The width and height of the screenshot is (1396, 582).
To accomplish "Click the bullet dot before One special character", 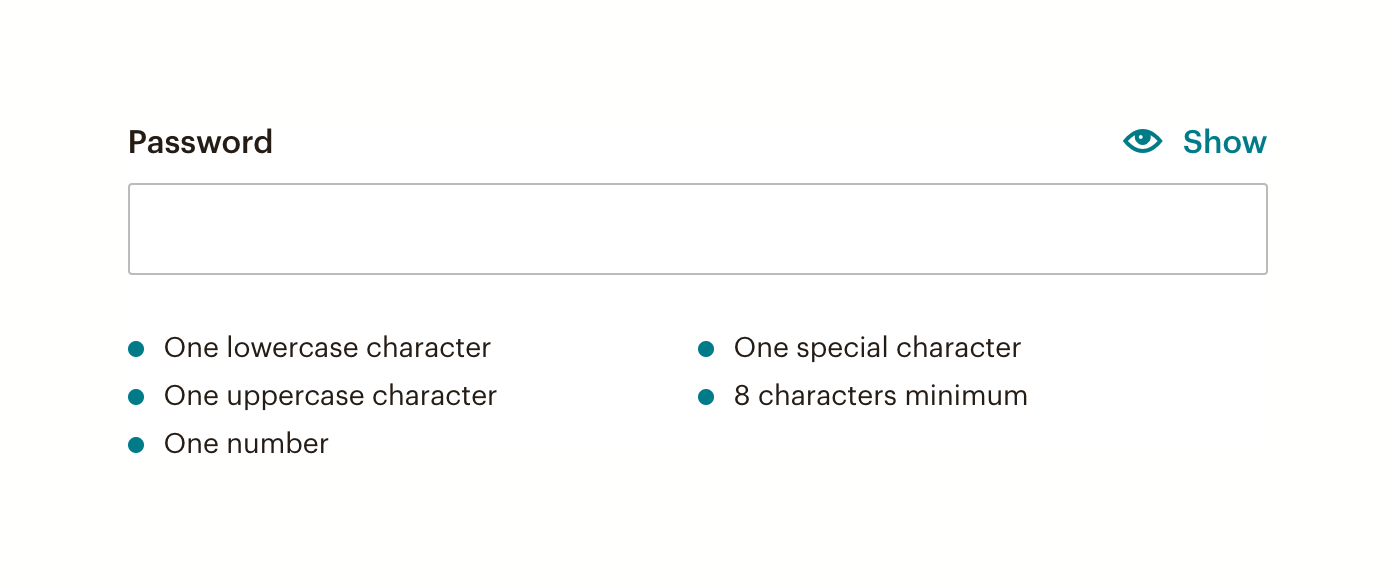I will point(706,349).
